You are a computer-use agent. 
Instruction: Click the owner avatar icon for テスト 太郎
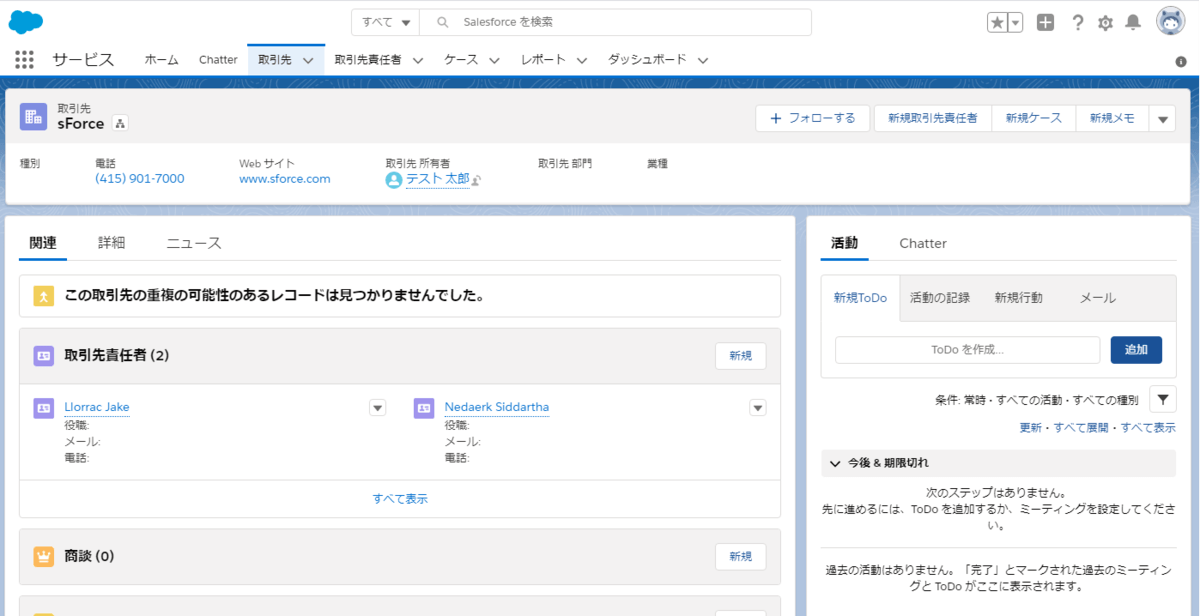click(x=394, y=180)
